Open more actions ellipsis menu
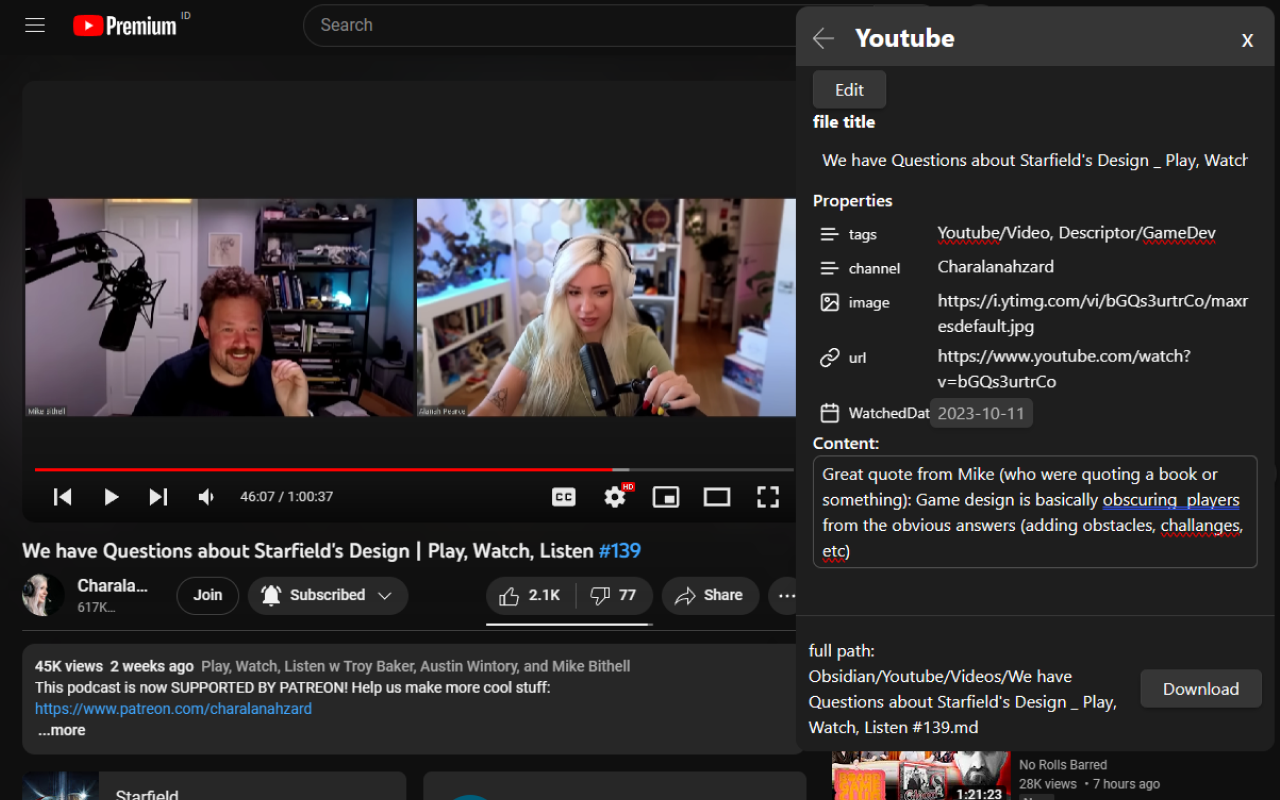The height and width of the screenshot is (800, 1280). pyautogui.click(x=787, y=596)
